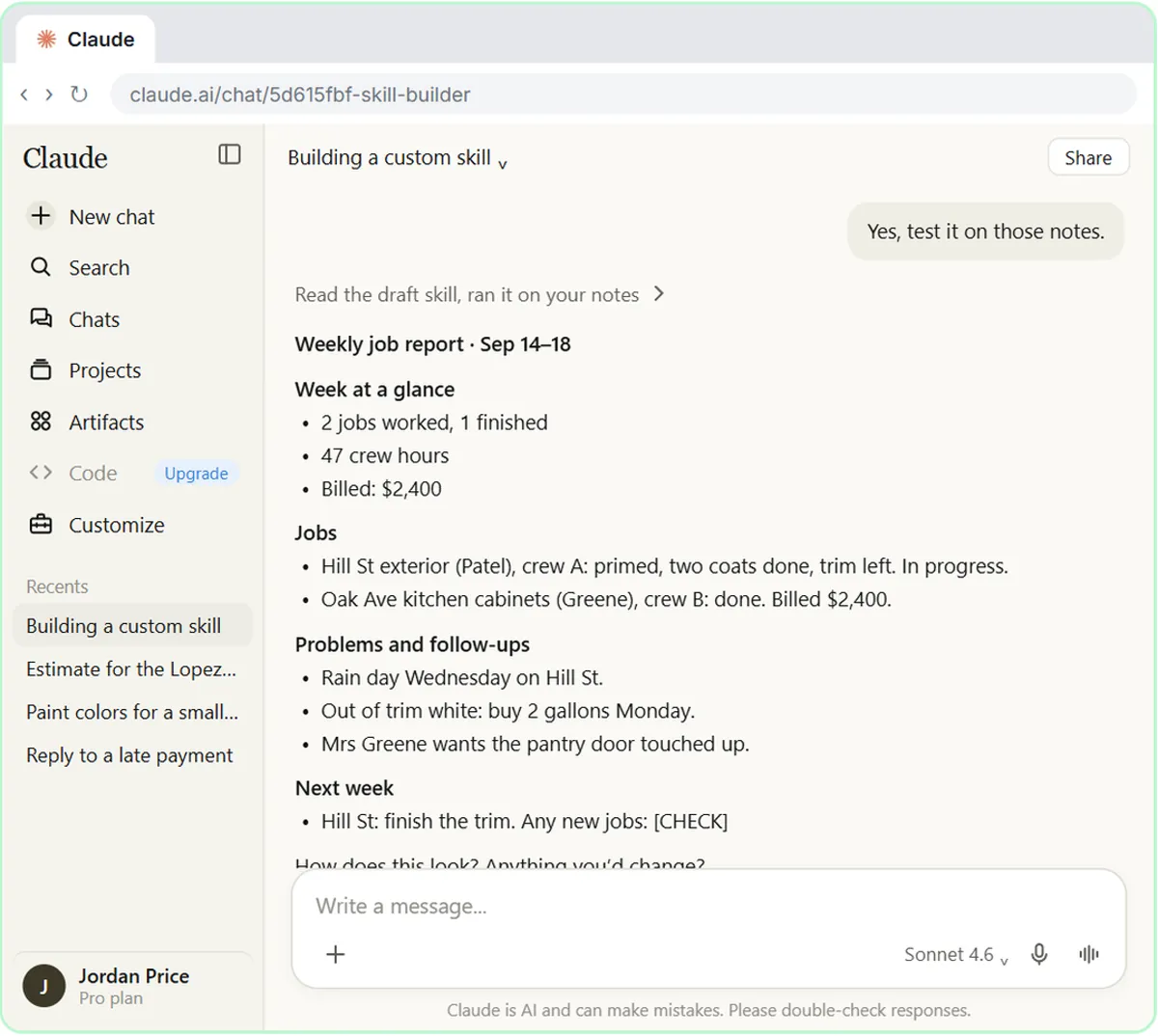Add attachment with plus icon in composer
The height and width of the screenshot is (1036, 1158).
[x=336, y=954]
